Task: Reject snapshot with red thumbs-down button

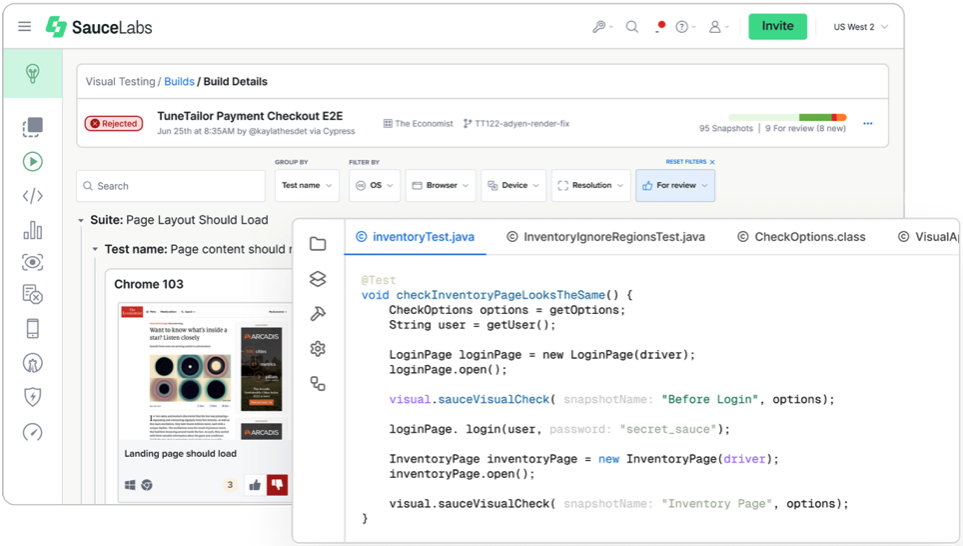Action: [x=278, y=485]
